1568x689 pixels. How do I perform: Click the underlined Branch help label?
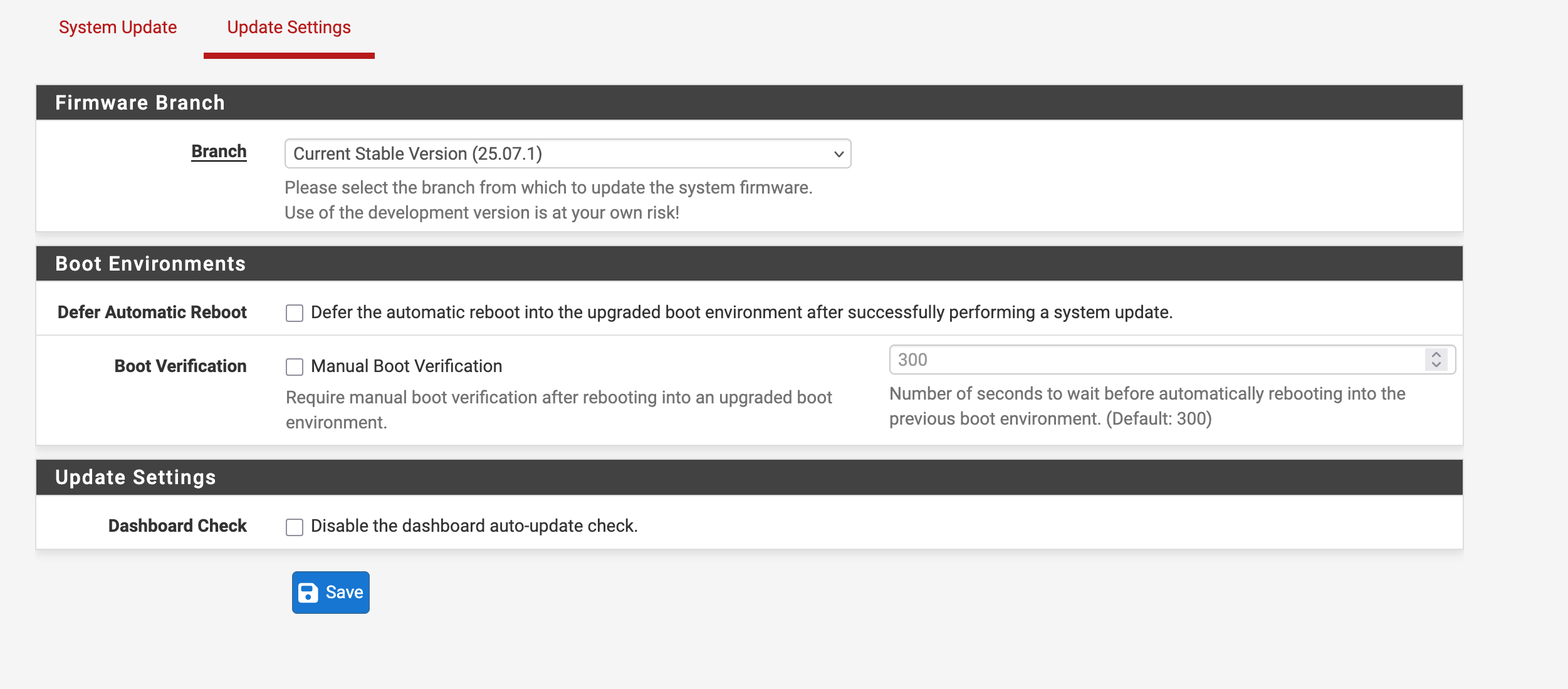tap(219, 152)
